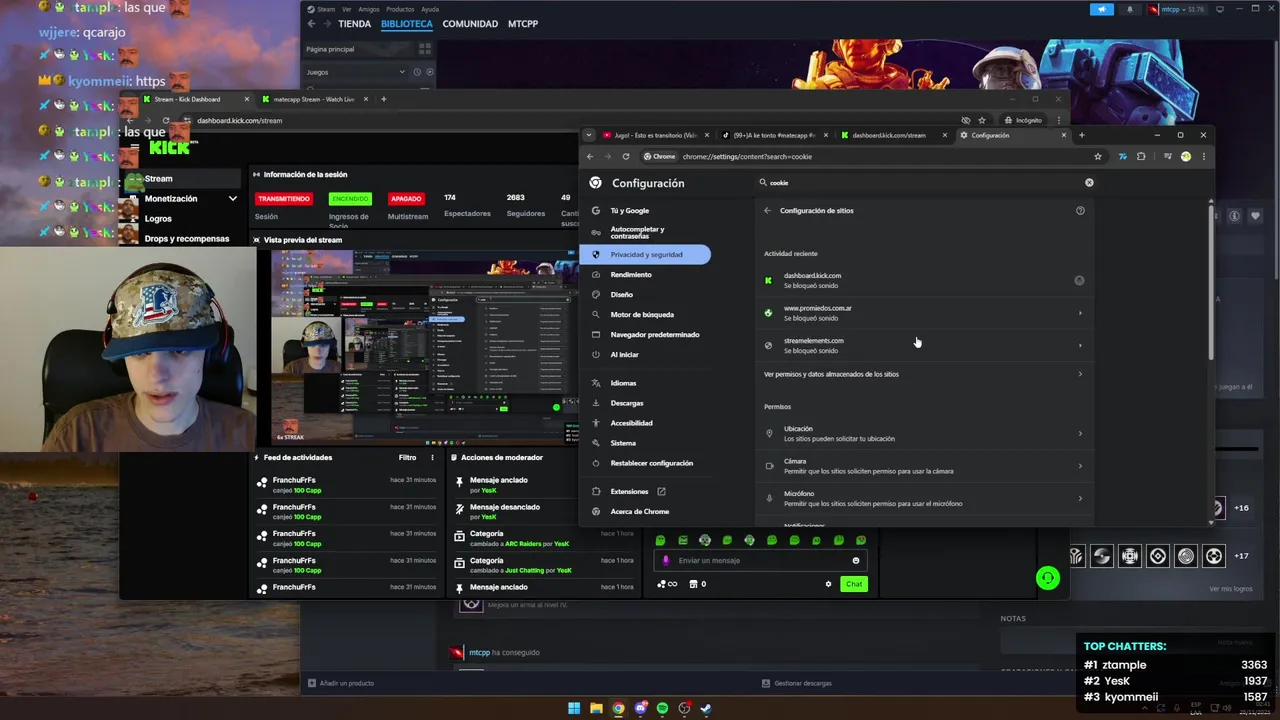This screenshot has width=1280, height=720.
Task: Open Chrome three-dot menu
Action: coord(1203,157)
